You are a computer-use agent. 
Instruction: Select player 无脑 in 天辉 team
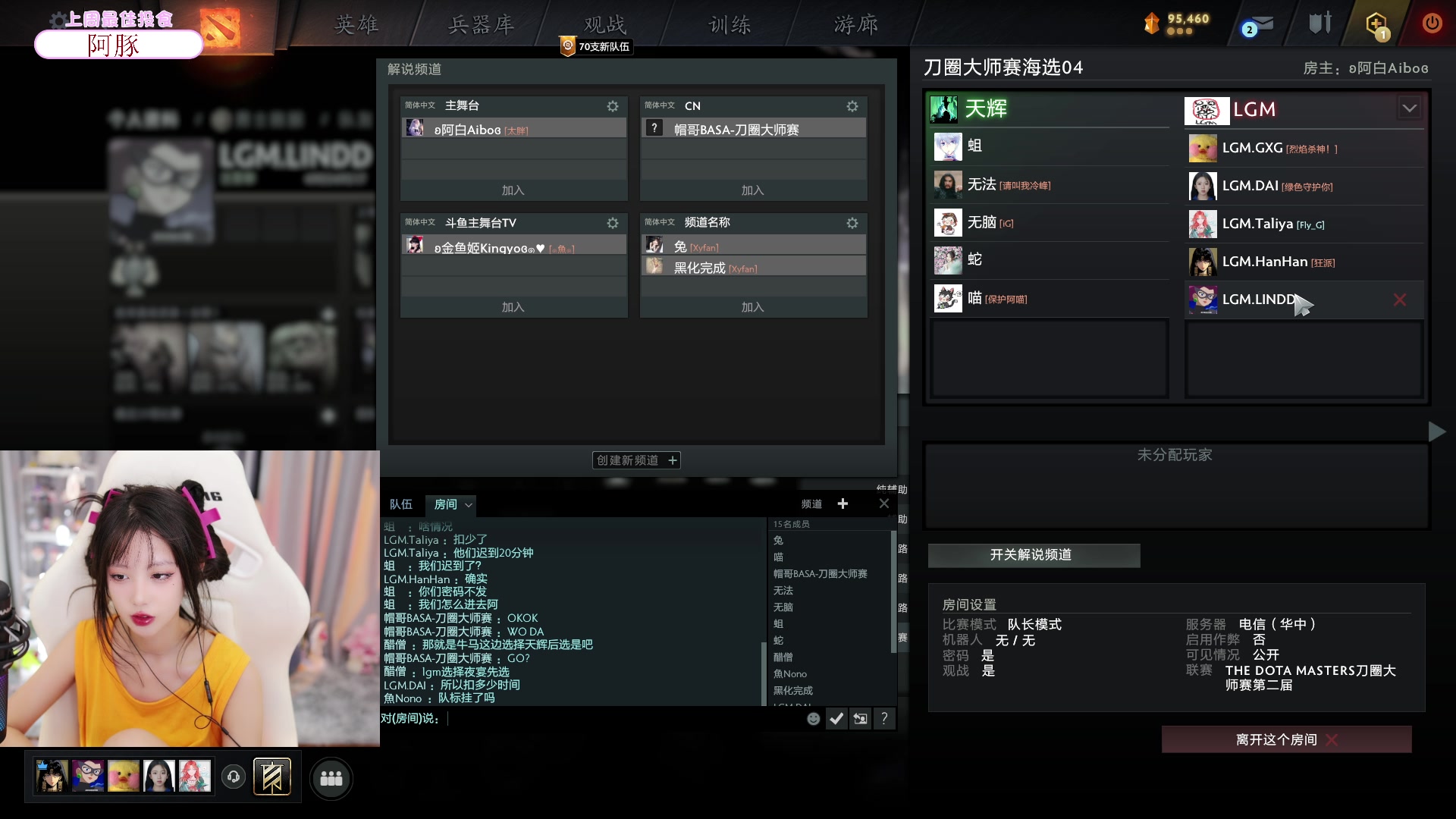tap(1051, 222)
